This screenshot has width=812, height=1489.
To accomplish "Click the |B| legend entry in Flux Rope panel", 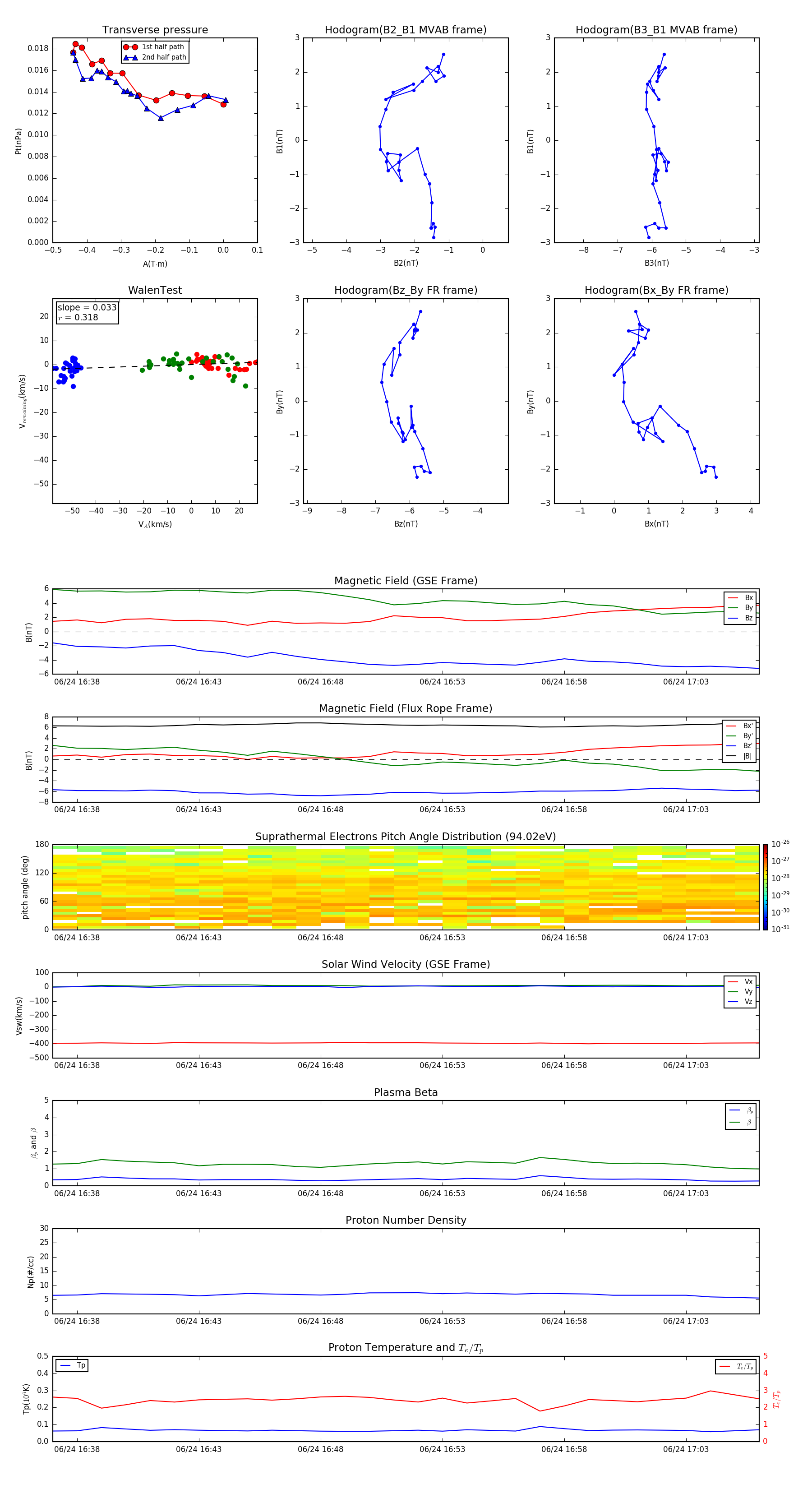I will pos(740,756).
